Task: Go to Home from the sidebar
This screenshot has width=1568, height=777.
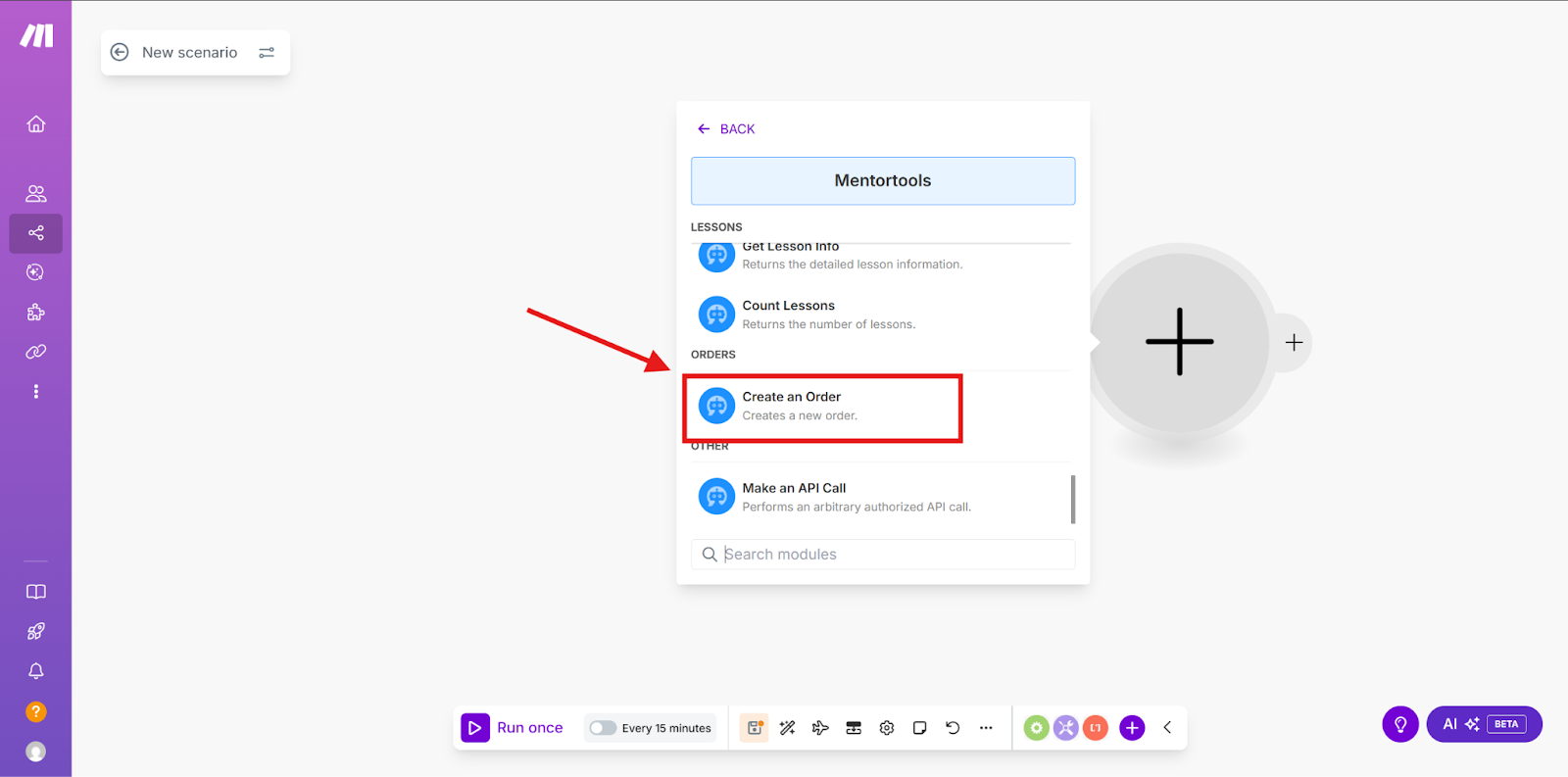Action: (36, 124)
